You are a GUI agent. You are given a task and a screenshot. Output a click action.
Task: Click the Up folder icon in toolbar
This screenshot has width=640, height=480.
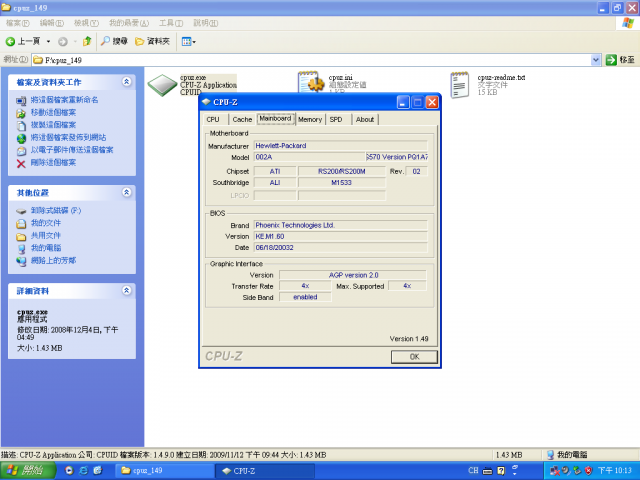tap(87, 41)
